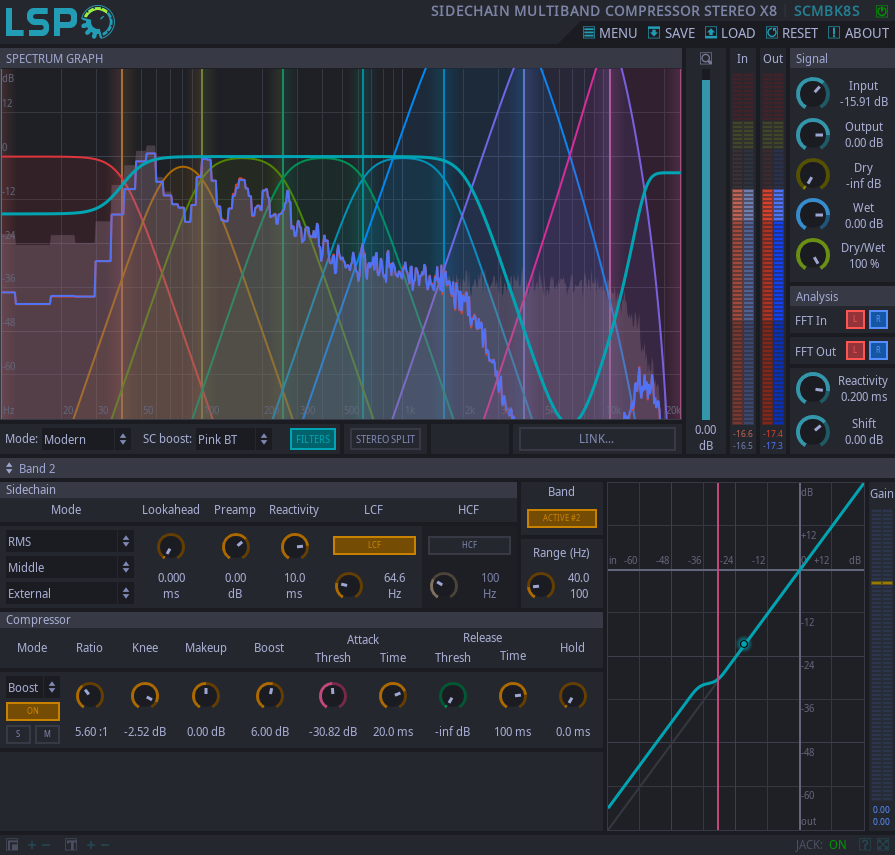Open the Middle source dropdown
This screenshot has height=855, width=895.
(x=69, y=567)
